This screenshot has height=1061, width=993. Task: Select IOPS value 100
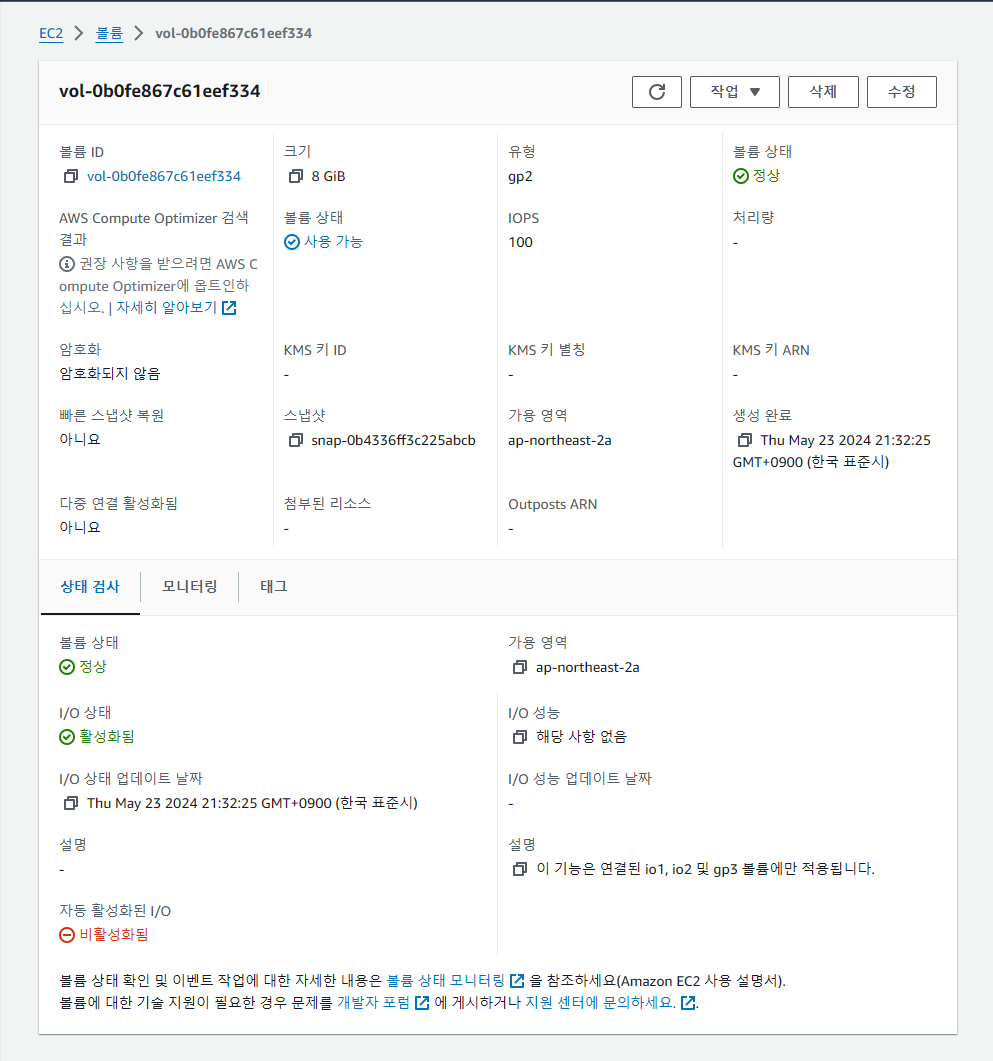(x=520, y=242)
